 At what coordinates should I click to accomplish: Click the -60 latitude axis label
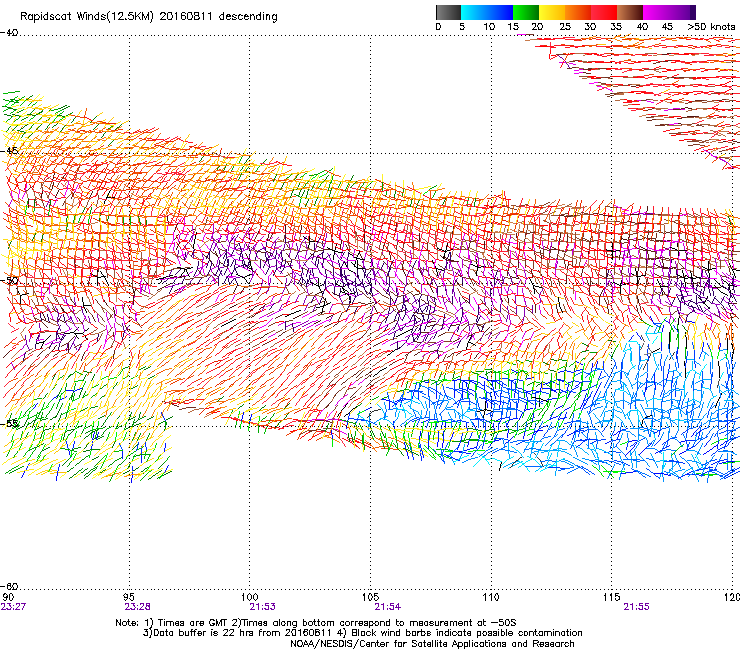coord(9,586)
